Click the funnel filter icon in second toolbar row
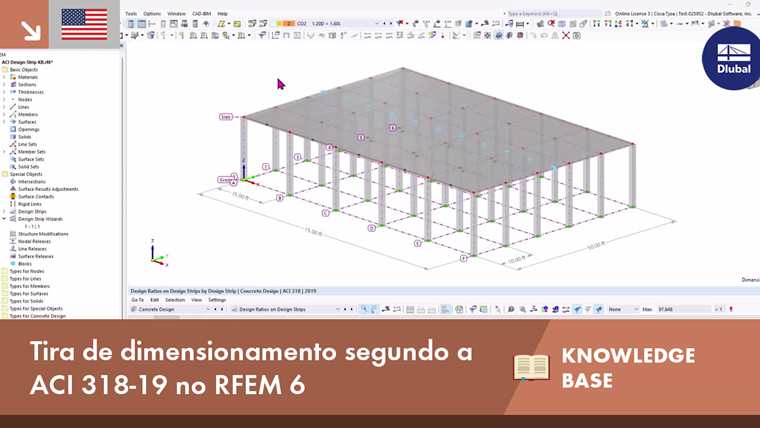The width and height of the screenshot is (760, 428). (x=262, y=35)
